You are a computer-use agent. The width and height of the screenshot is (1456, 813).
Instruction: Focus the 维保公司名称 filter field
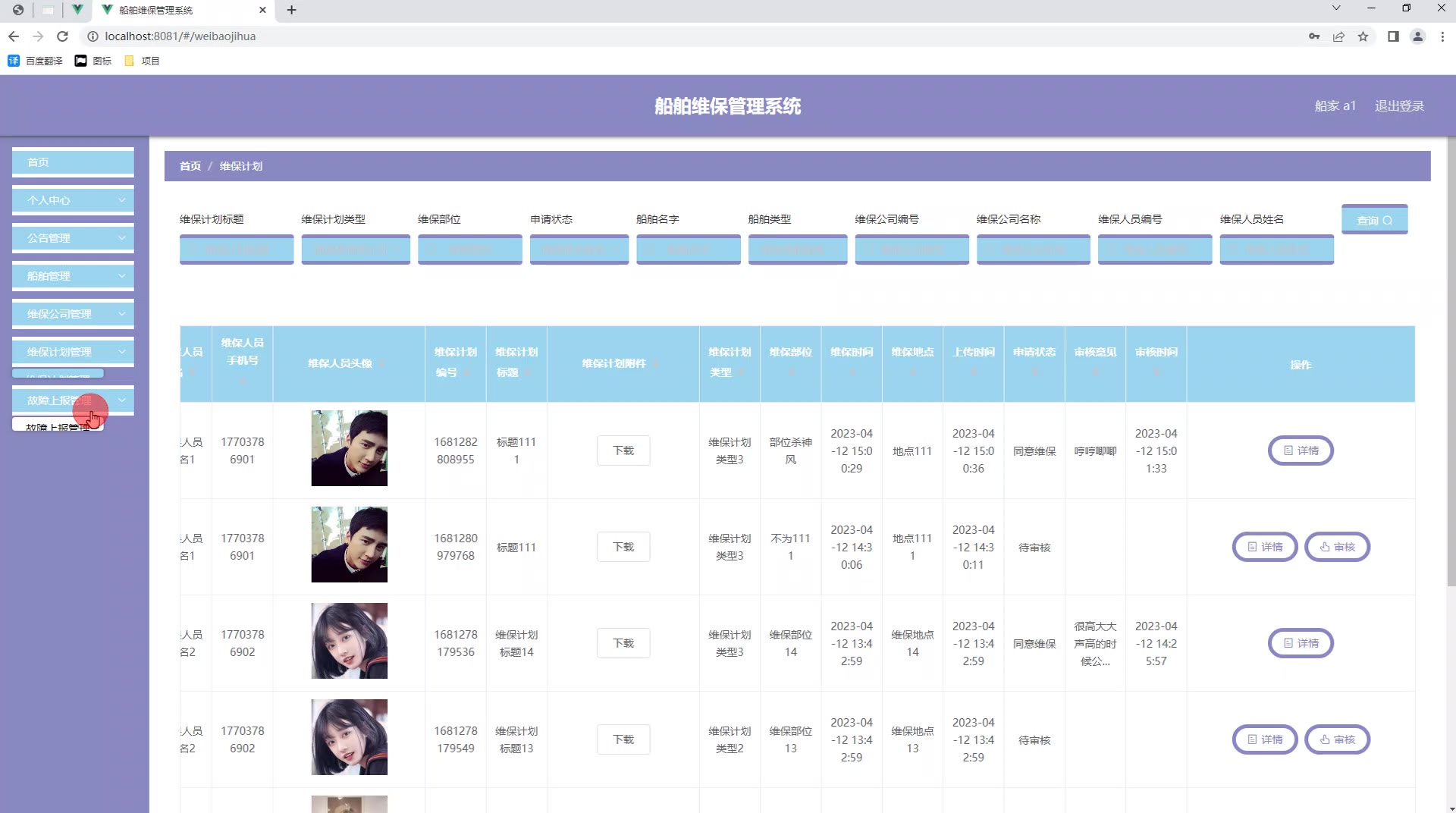pos(1034,250)
